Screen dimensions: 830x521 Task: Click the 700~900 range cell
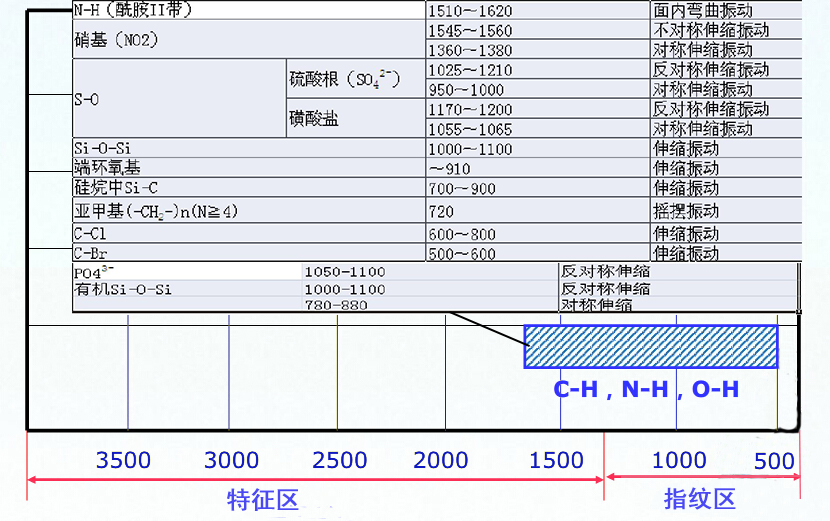(538, 187)
